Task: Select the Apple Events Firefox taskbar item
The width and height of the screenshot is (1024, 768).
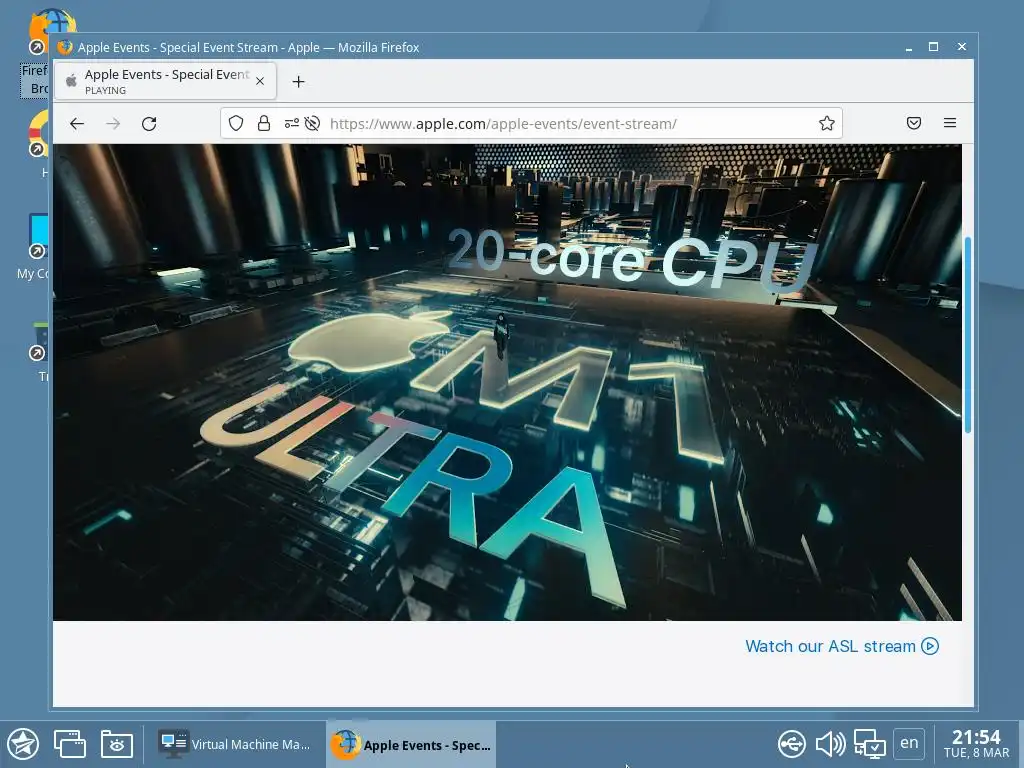Action: coord(411,744)
